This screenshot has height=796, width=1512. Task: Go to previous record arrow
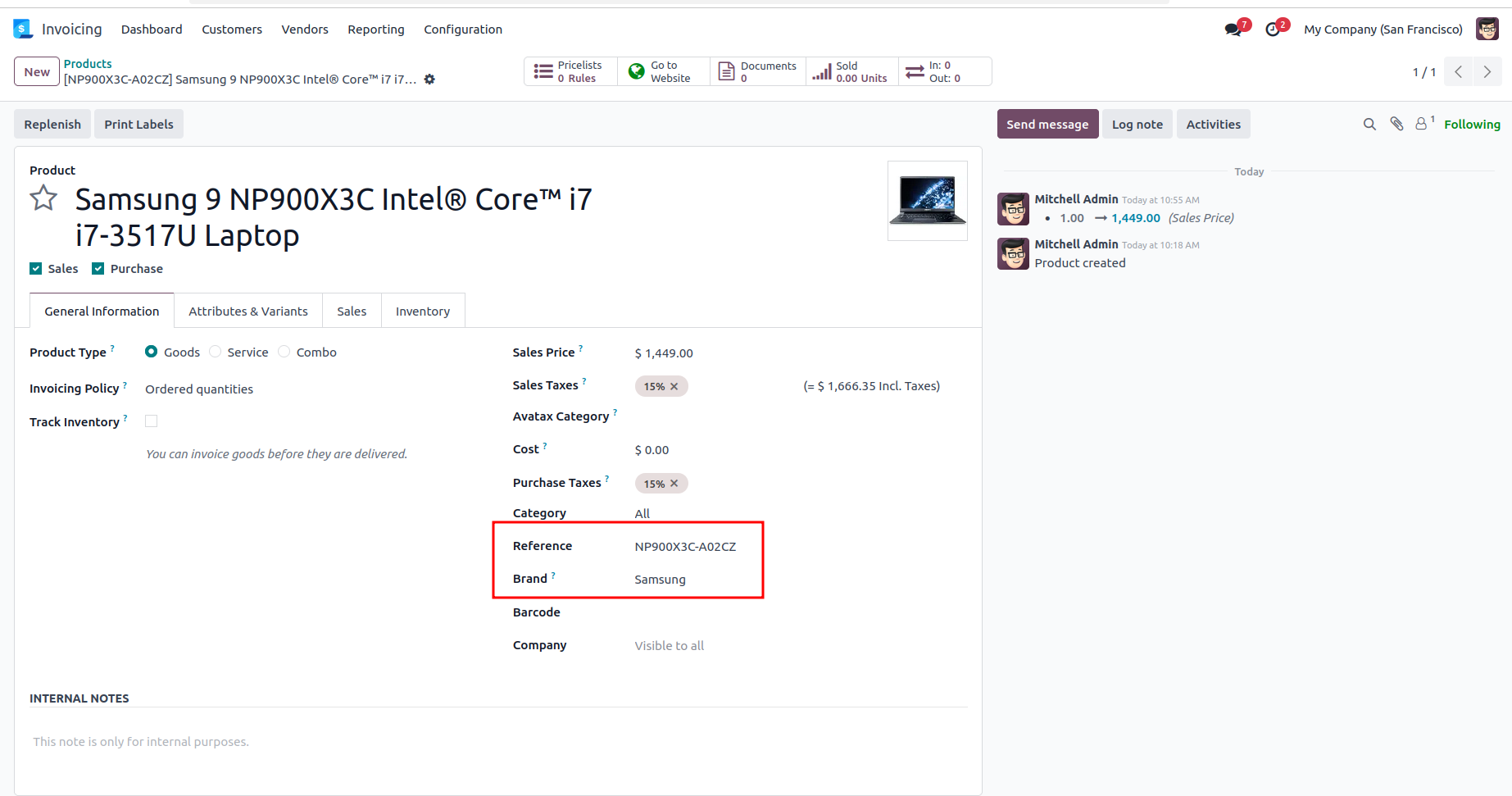tap(1459, 71)
